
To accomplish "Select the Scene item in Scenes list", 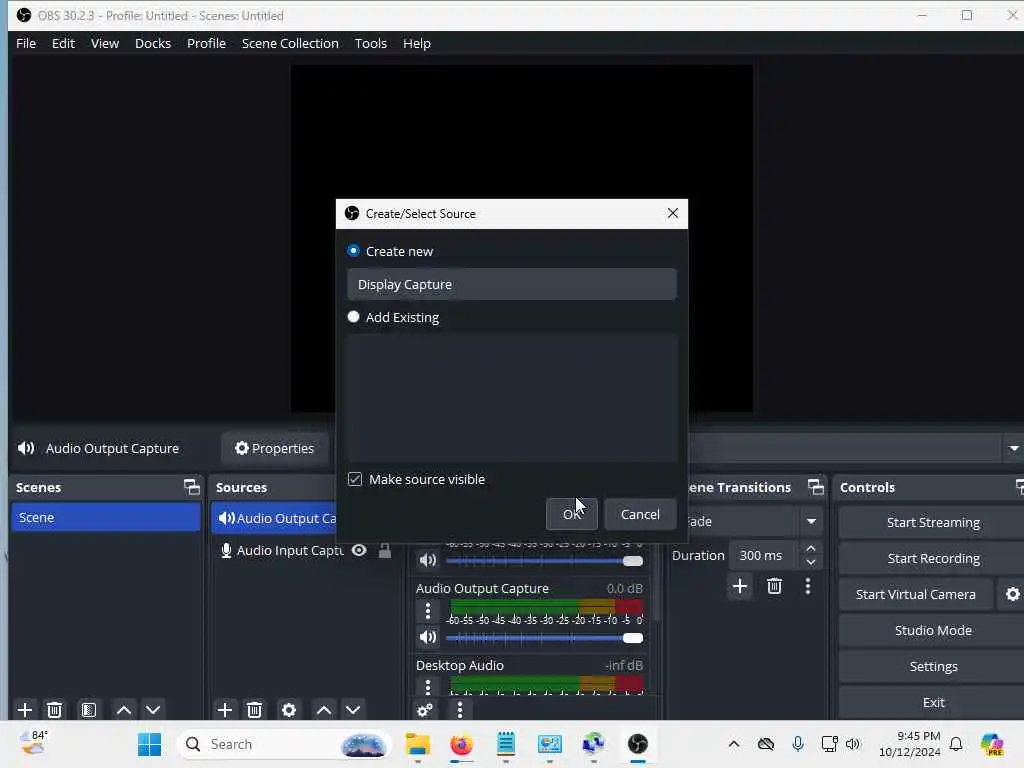I will pyautogui.click(x=106, y=517).
